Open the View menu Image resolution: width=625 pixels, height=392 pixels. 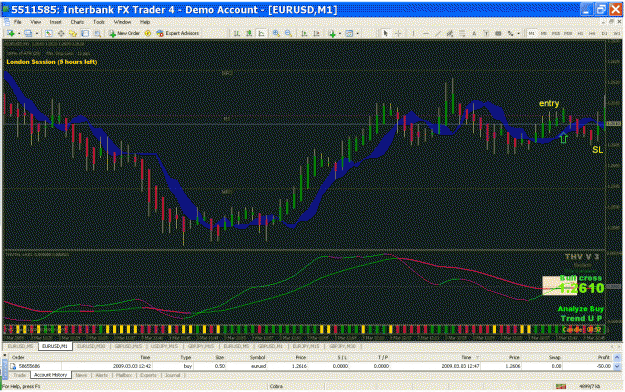coord(35,22)
